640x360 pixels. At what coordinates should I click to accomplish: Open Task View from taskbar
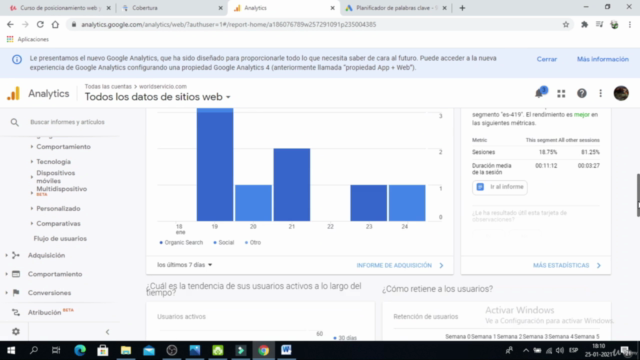click(x=56, y=350)
